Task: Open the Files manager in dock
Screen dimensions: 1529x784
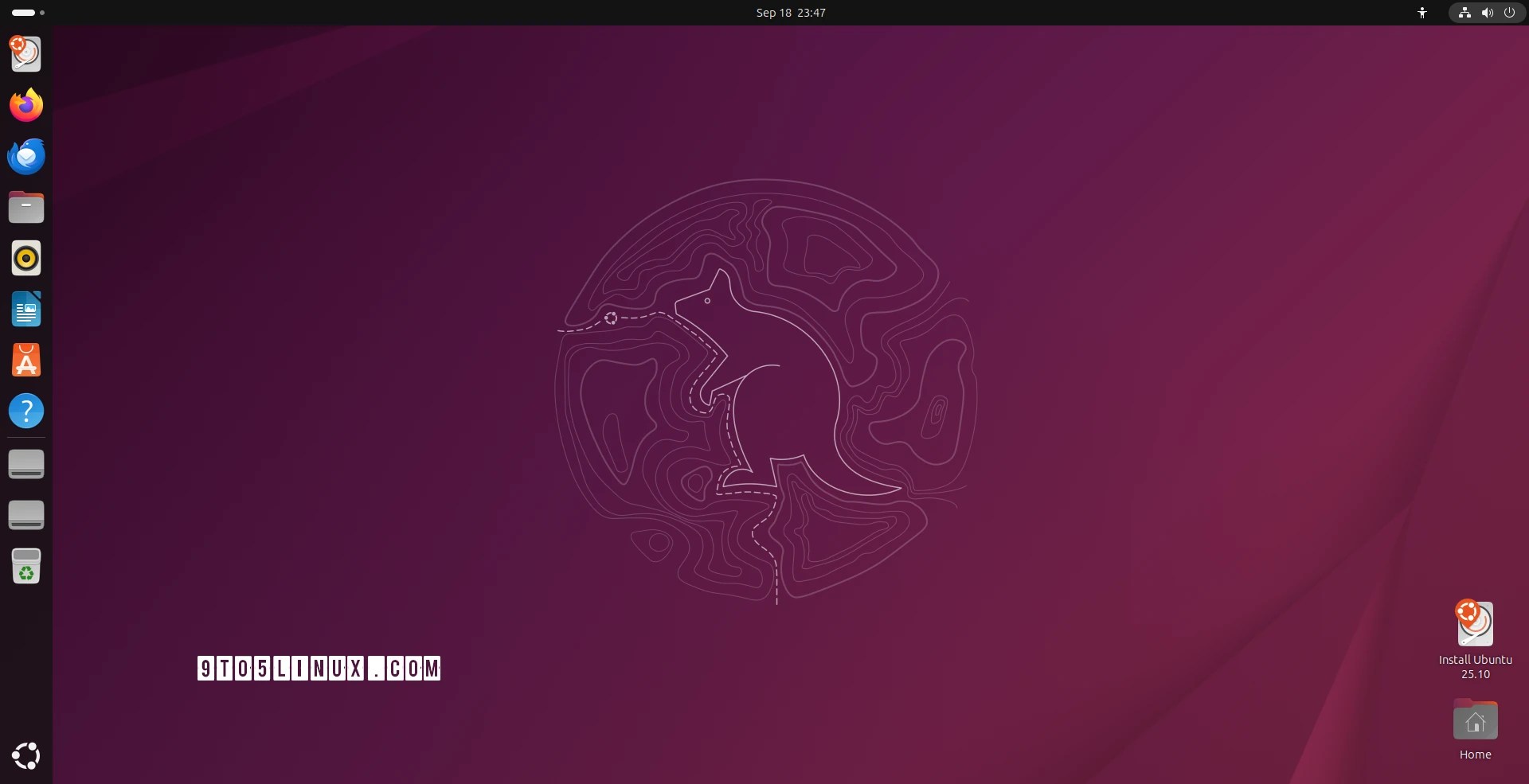Action: tap(26, 207)
